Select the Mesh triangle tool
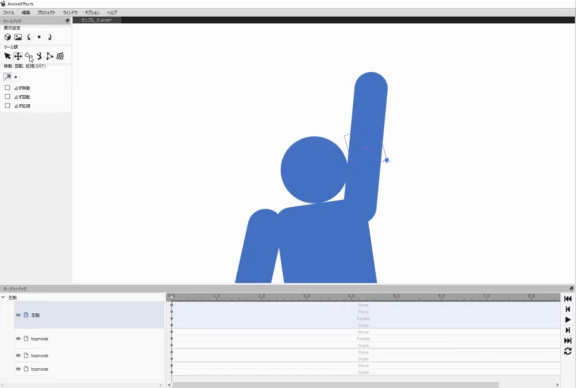 [x=50, y=56]
